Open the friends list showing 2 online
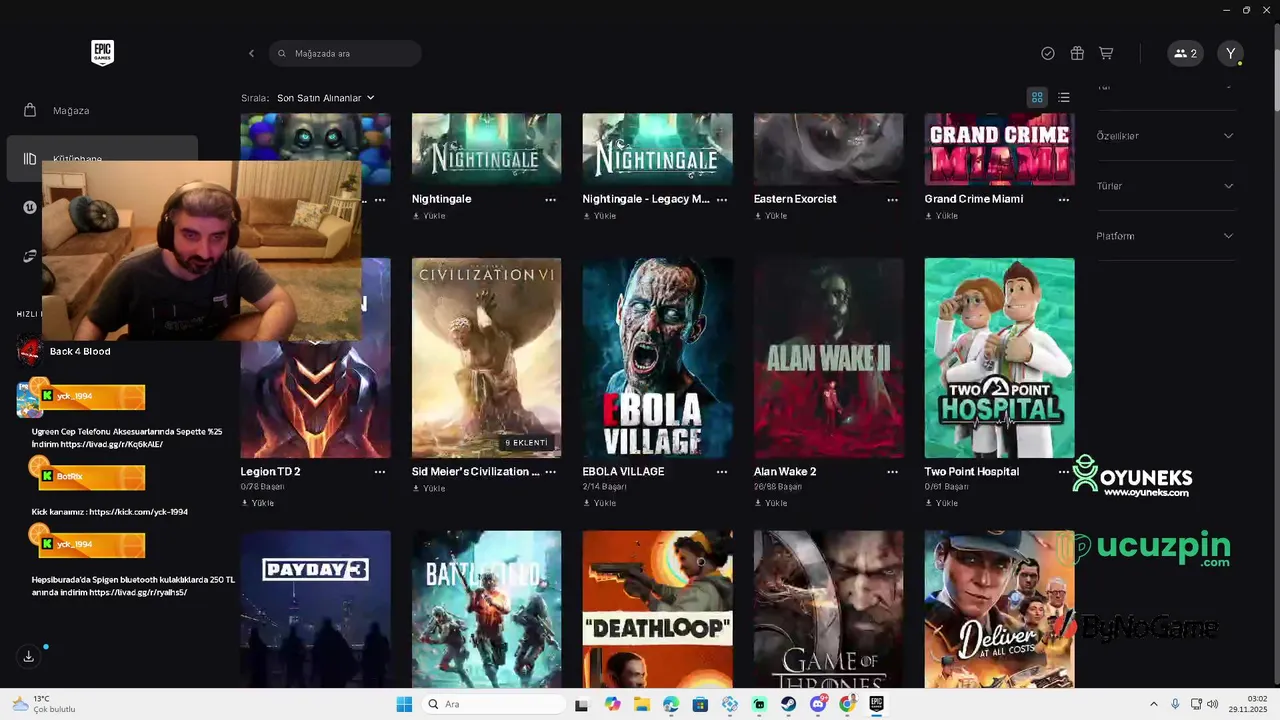Screen dimensions: 1280x720 coord(1185,53)
